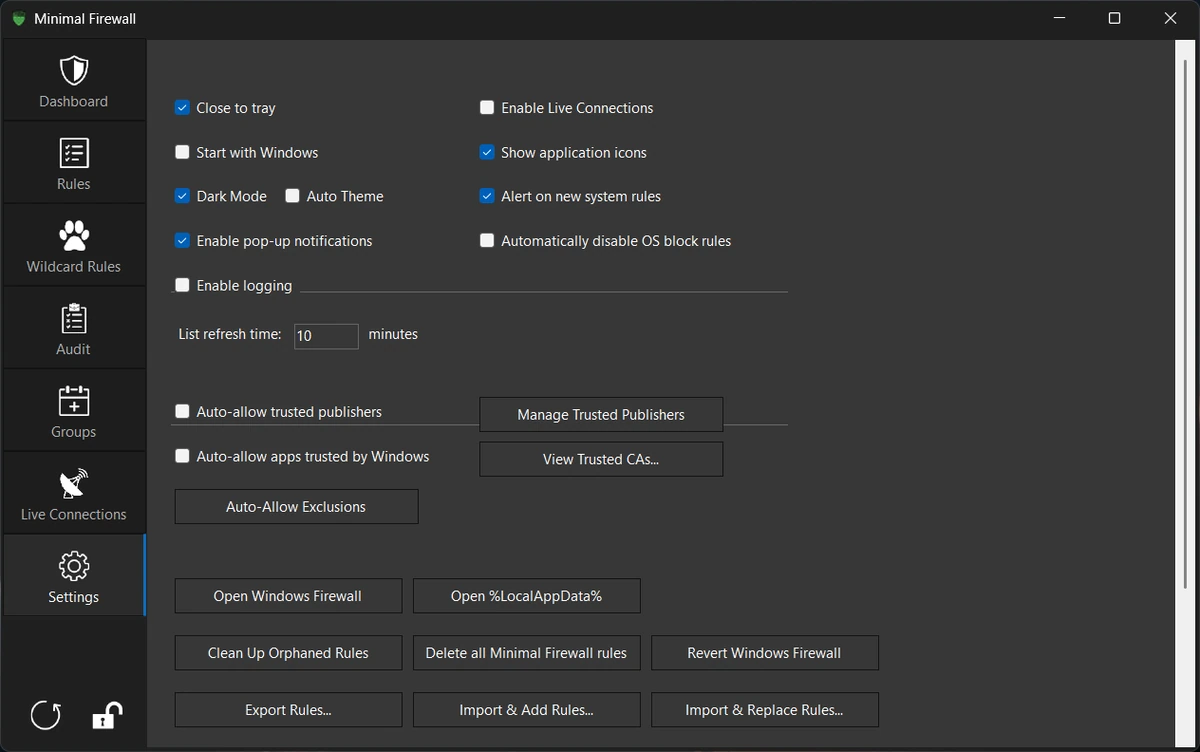Check Automatically disable OS block rules

pos(487,241)
